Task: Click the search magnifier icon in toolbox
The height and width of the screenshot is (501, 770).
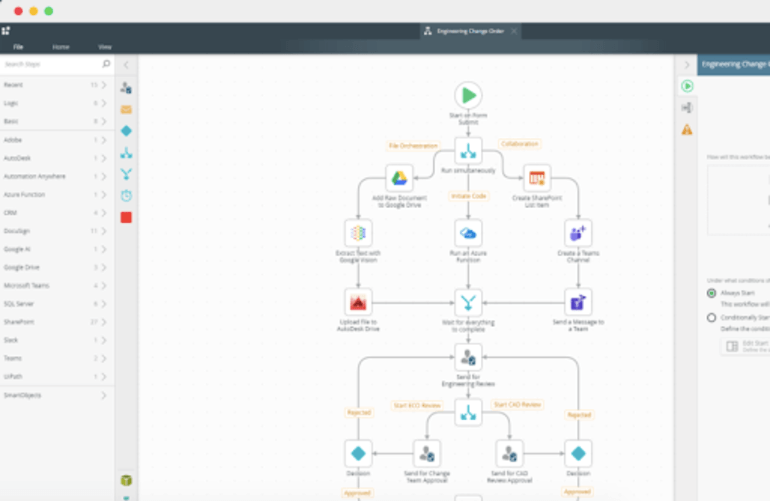Action: (106, 64)
